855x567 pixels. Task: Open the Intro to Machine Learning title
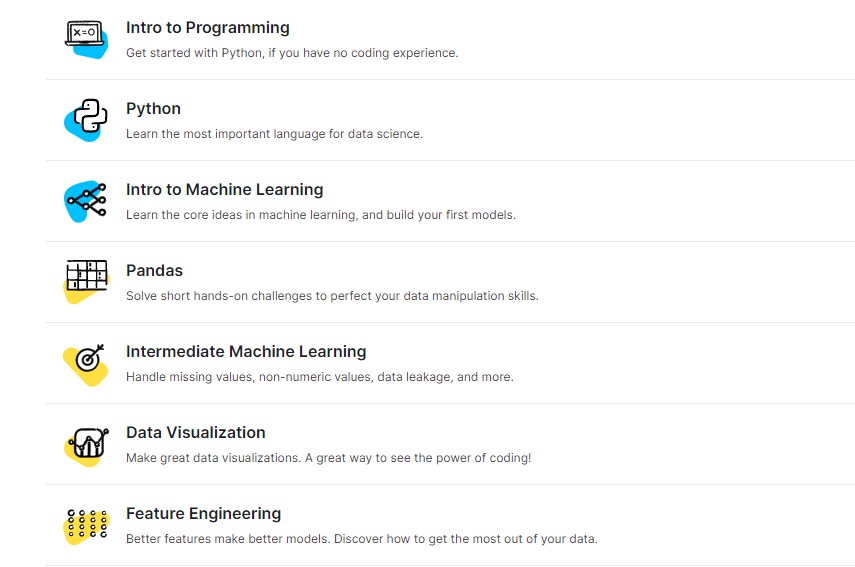pyautogui.click(x=225, y=189)
